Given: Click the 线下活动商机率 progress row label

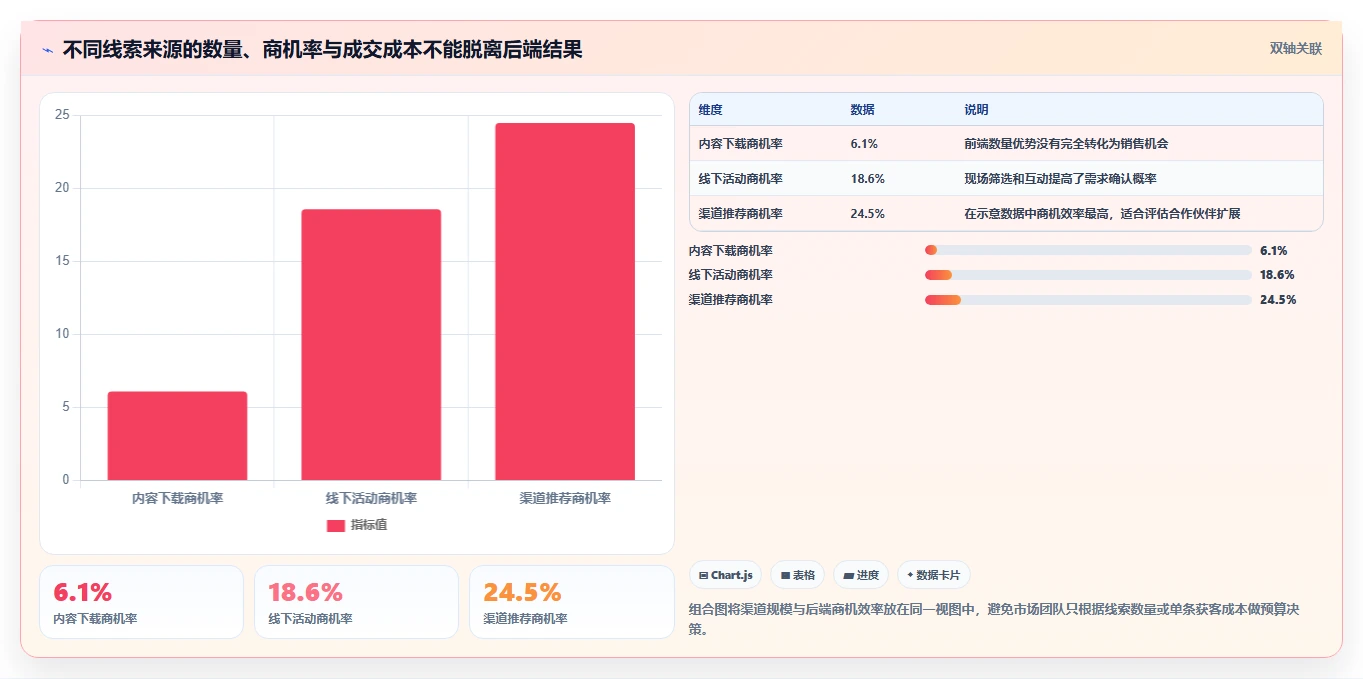Looking at the screenshot, I should click(731, 275).
